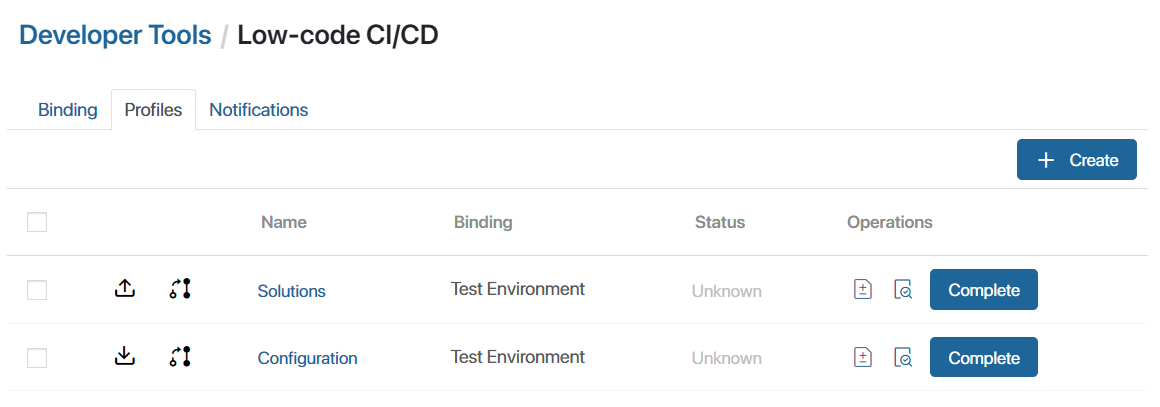Select the Profiles tab
Viewport: 1160px width, 407px height.
coord(153,110)
